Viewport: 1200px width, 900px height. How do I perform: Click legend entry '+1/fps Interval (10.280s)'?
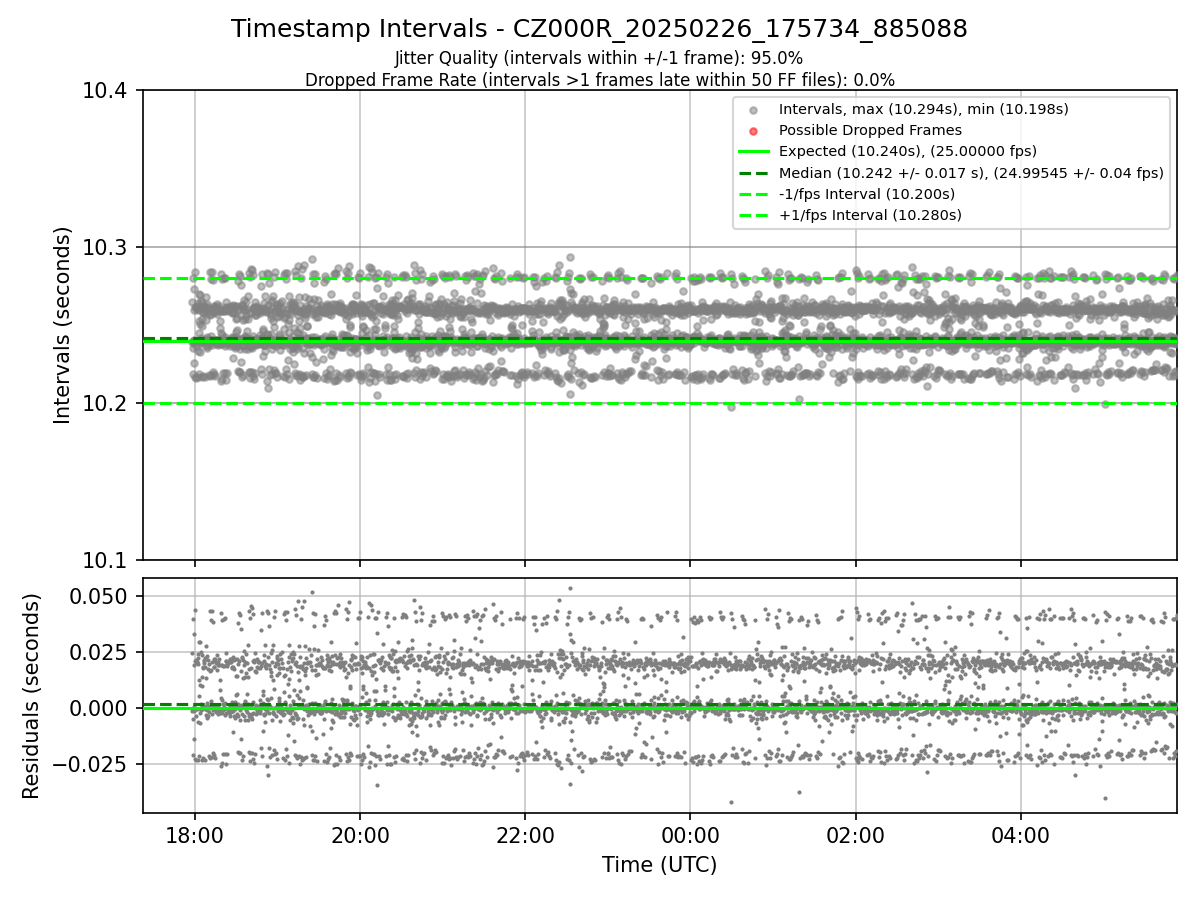click(870, 214)
